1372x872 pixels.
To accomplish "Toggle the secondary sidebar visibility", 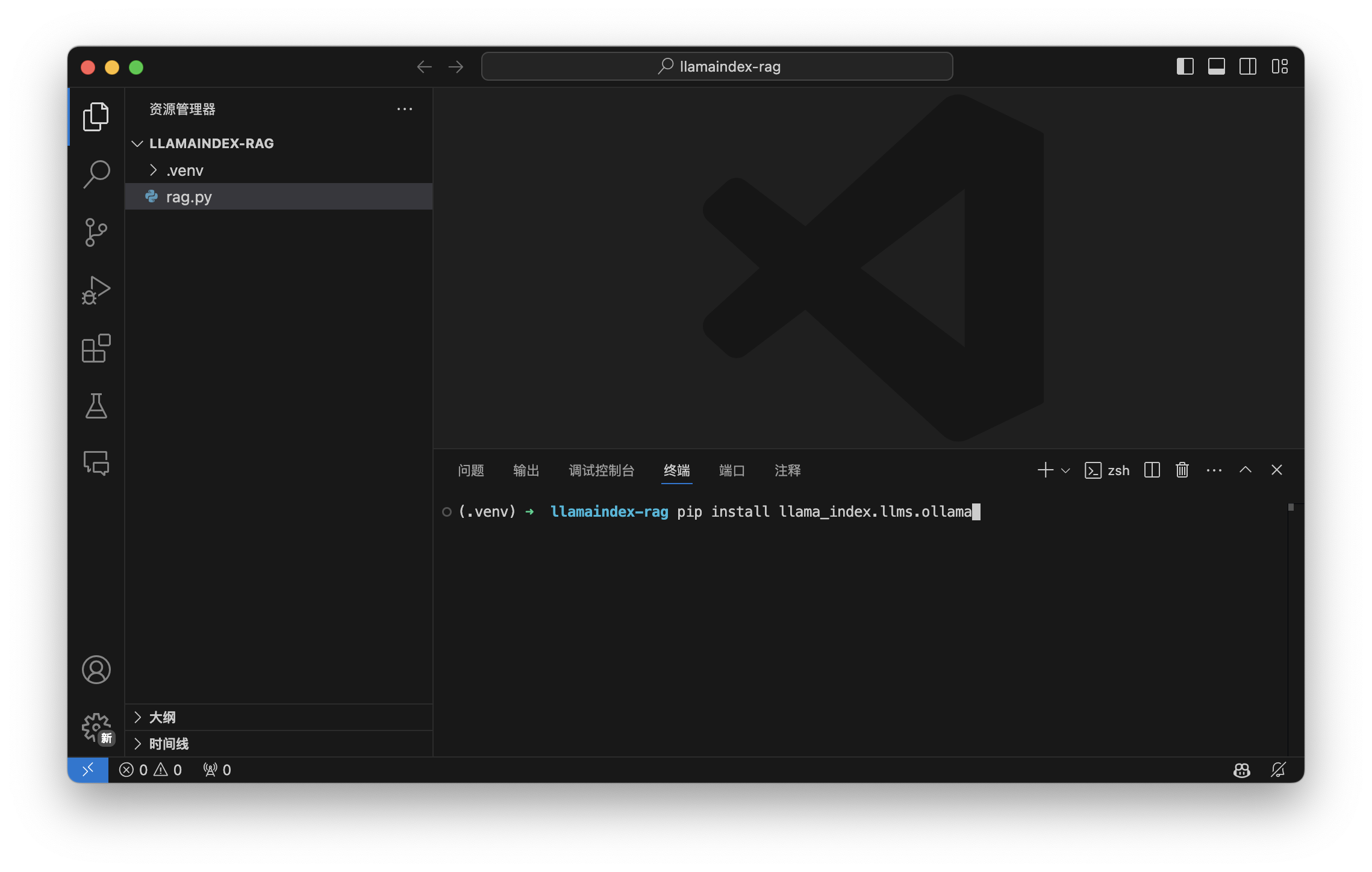I will click(1247, 67).
